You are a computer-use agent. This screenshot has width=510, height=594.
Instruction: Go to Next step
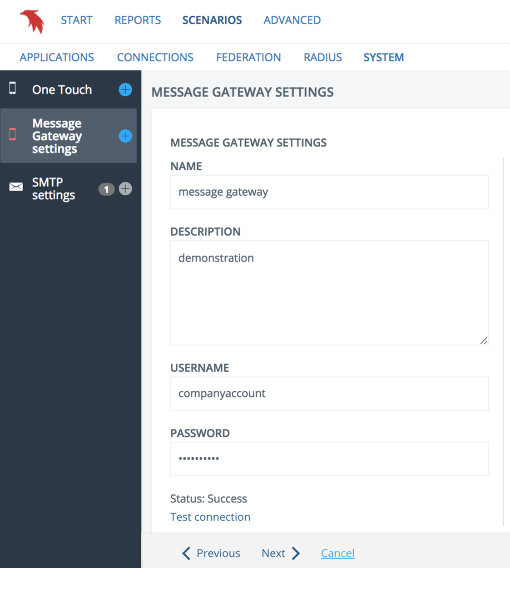[281, 553]
